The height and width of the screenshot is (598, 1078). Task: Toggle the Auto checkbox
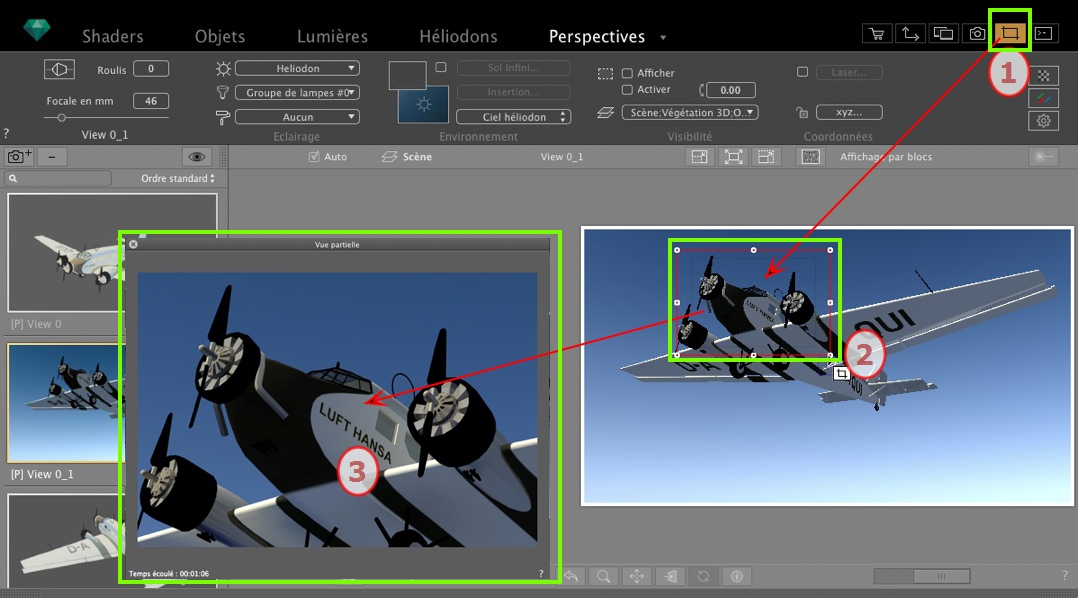click(x=314, y=157)
